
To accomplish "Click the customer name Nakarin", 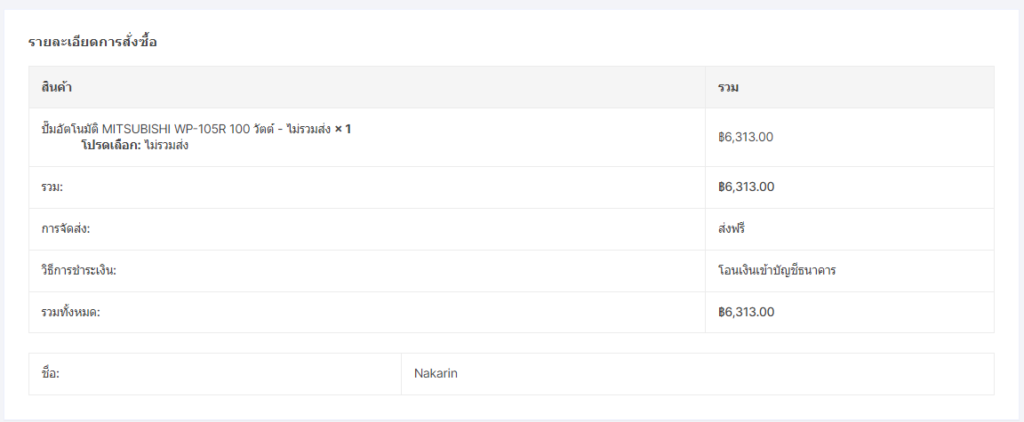I will (436, 374).
